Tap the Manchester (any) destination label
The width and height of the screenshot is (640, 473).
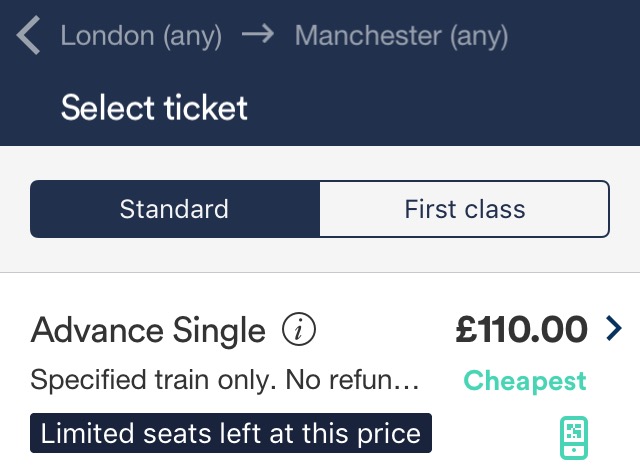pyautogui.click(x=402, y=37)
